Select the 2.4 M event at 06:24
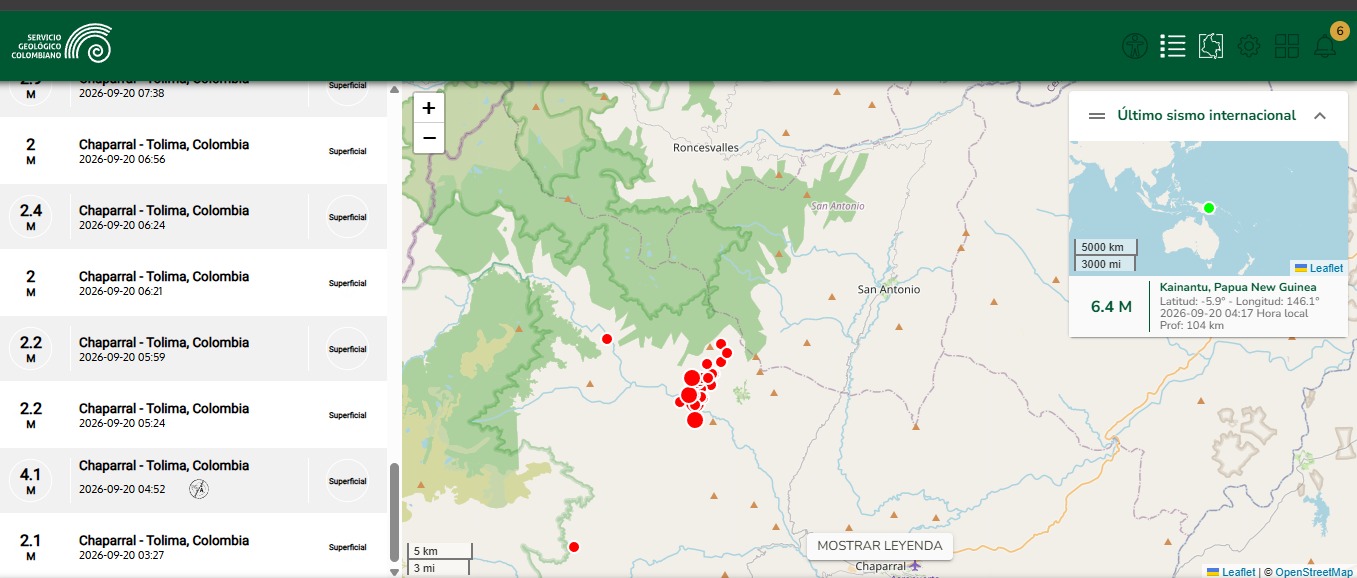 pos(193,217)
